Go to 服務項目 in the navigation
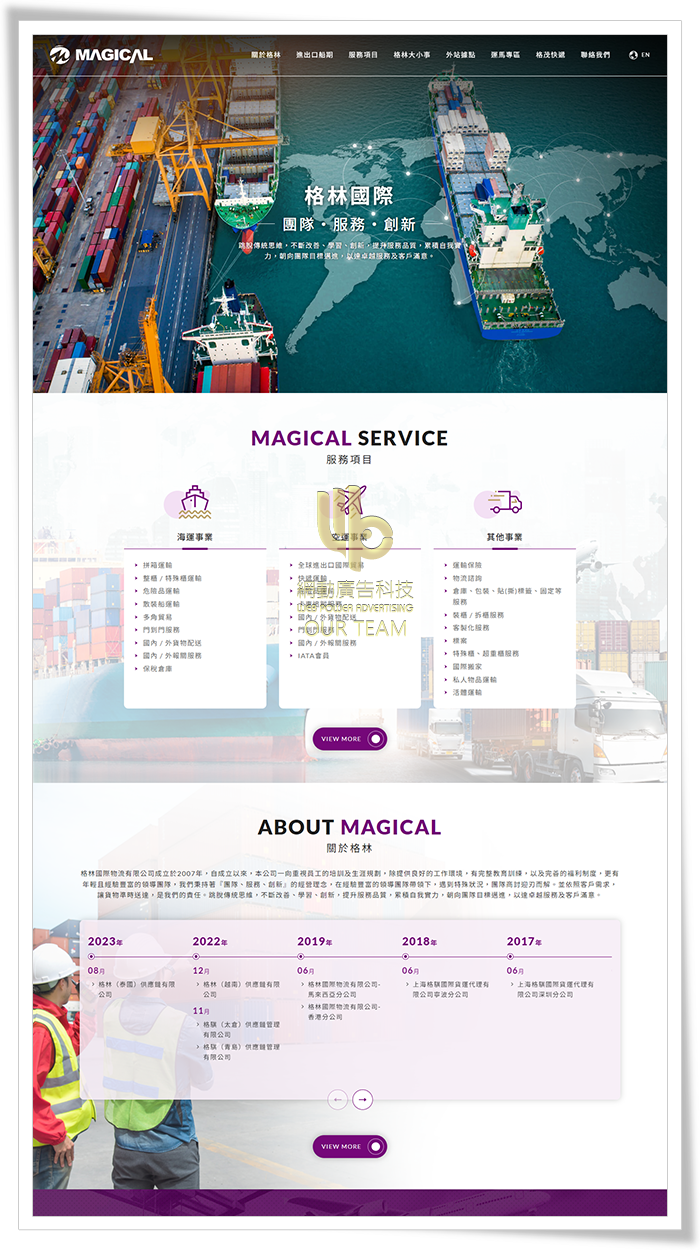 363,55
